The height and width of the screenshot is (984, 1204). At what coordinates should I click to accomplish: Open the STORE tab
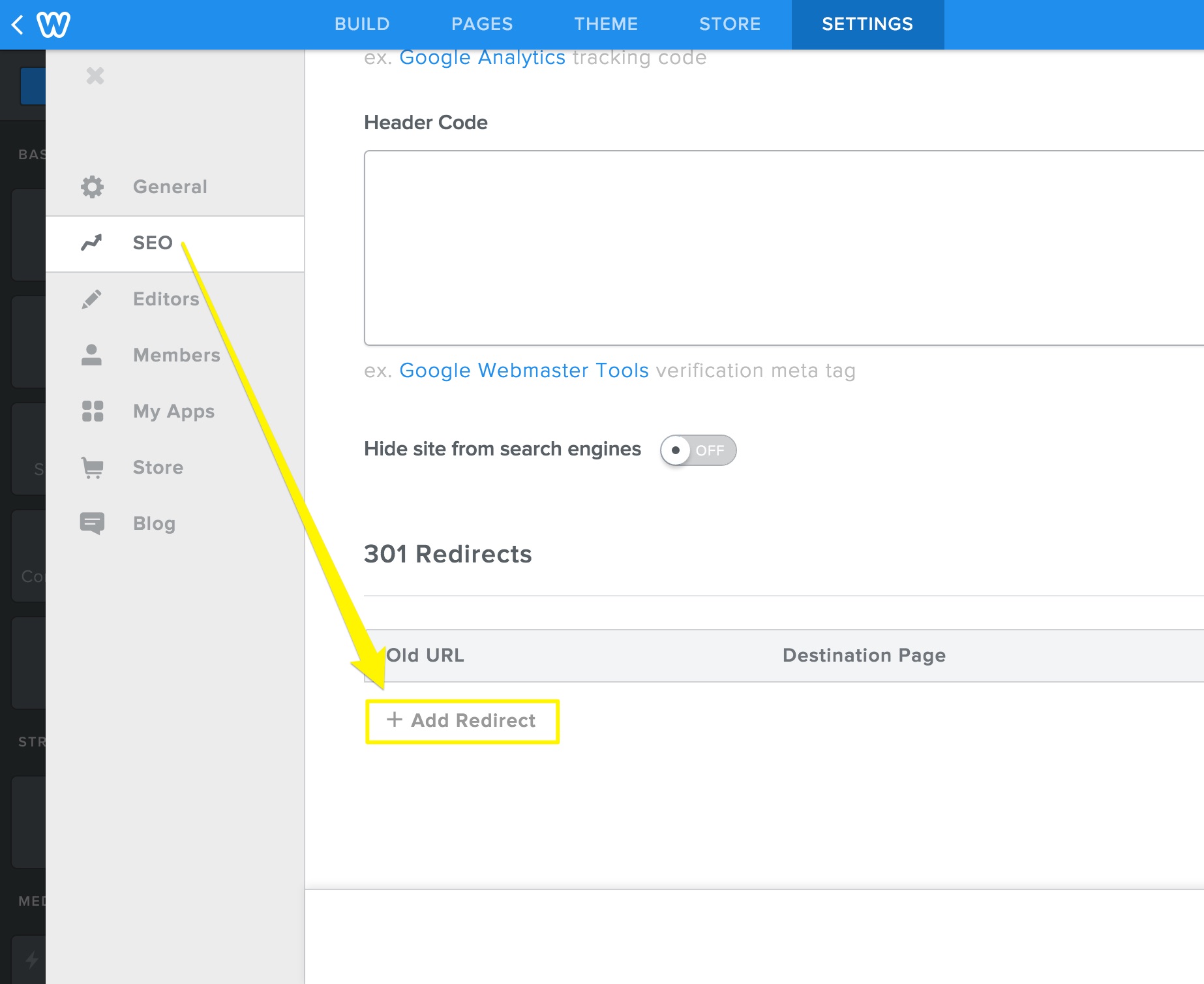730,24
